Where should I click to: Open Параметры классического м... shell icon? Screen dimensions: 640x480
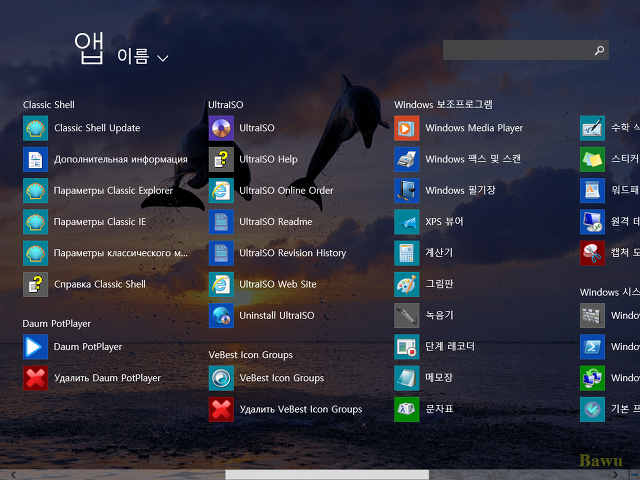click(x=36, y=253)
